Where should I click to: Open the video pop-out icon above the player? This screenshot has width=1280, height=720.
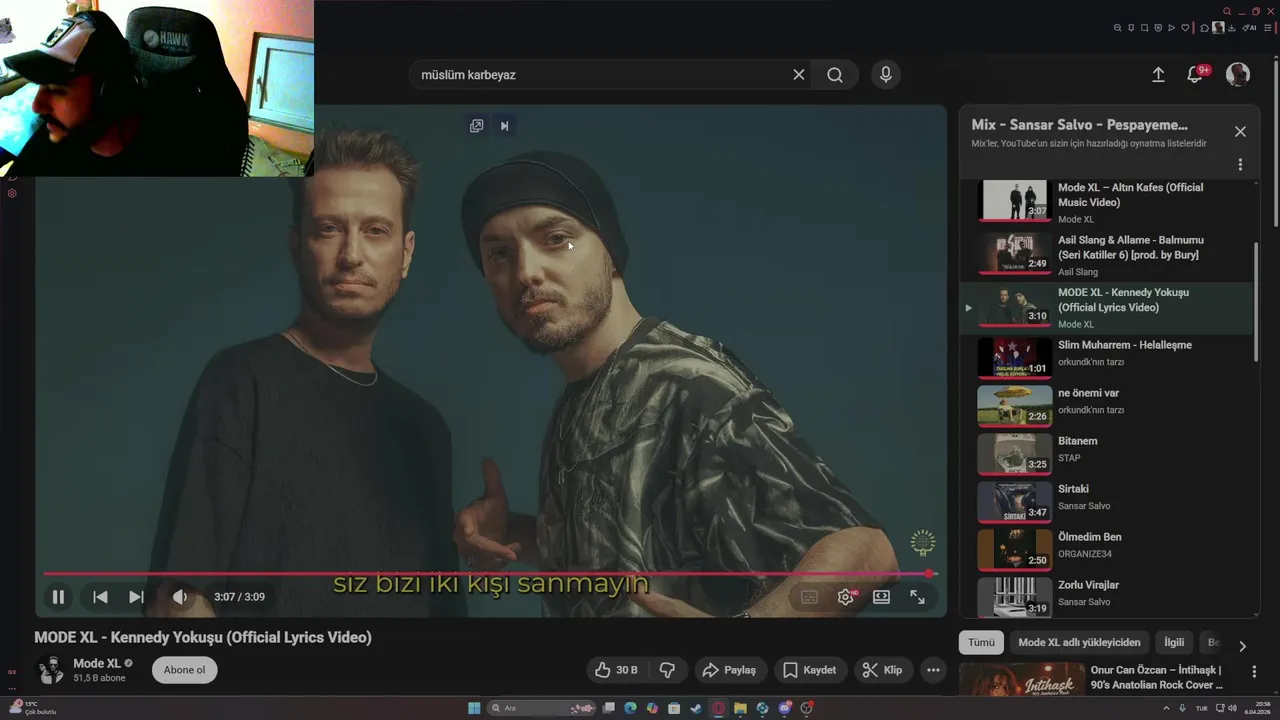pos(476,126)
